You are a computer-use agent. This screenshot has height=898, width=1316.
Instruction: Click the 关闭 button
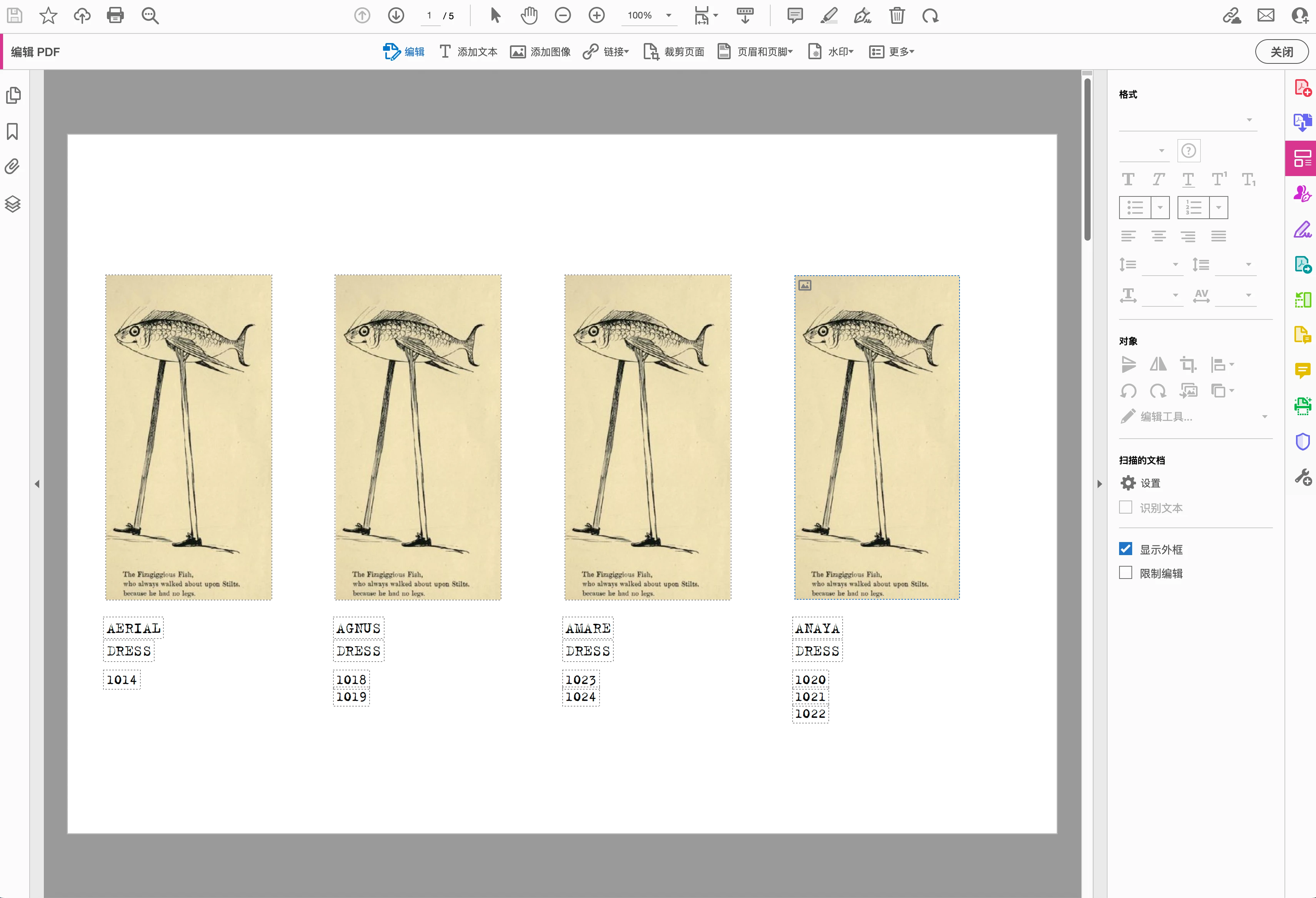1281,52
